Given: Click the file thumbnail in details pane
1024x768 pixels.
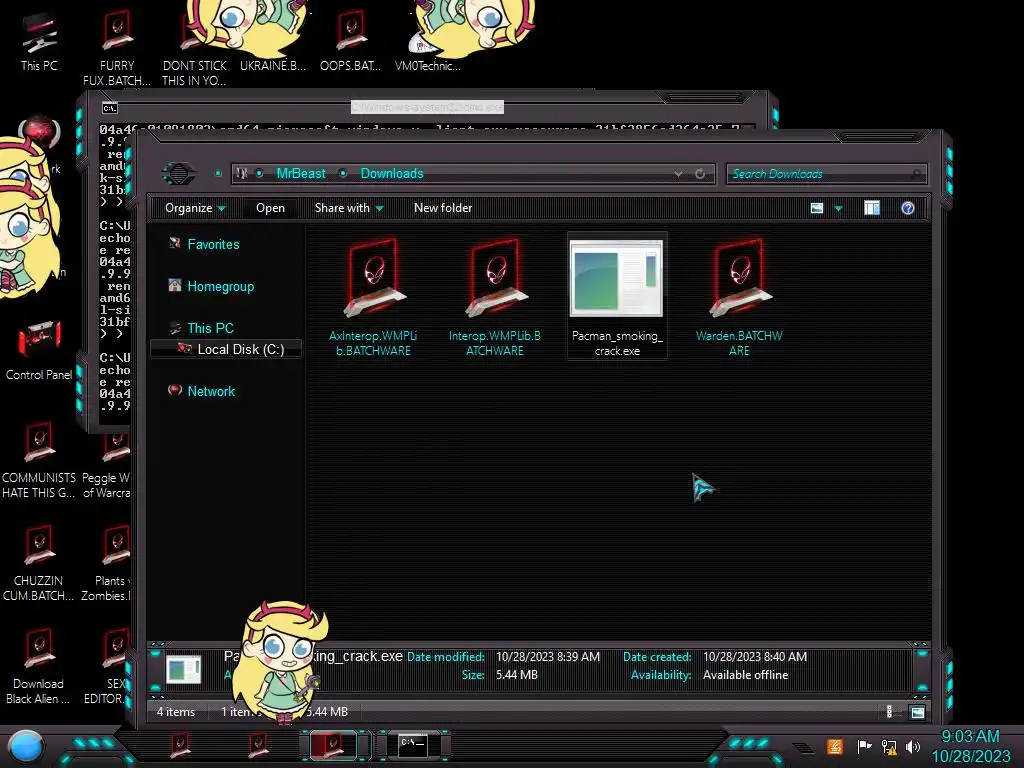Looking at the screenshot, I should [184, 670].
